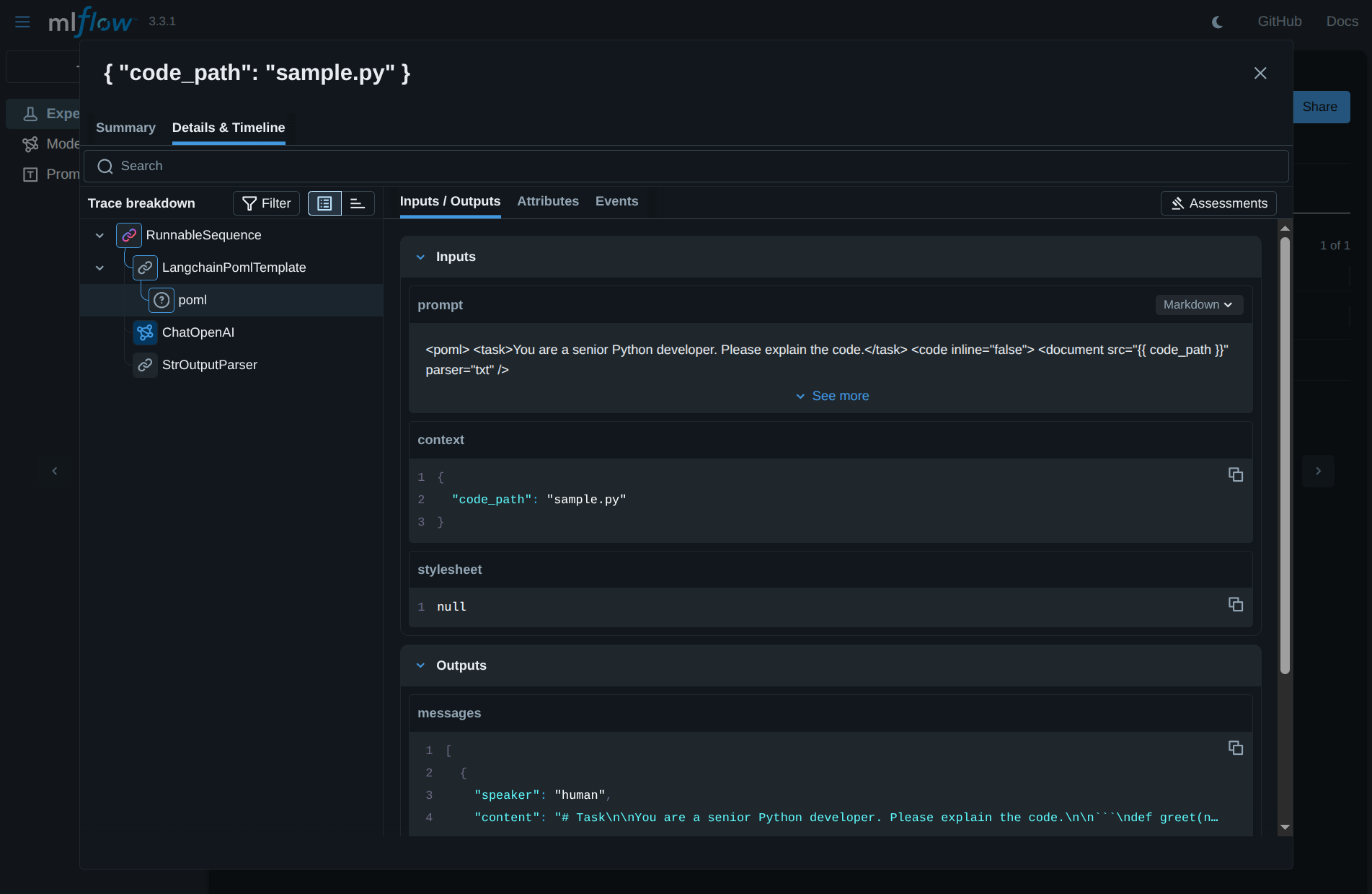
Task: Copy the messages output
Action: coord(1236,748)
